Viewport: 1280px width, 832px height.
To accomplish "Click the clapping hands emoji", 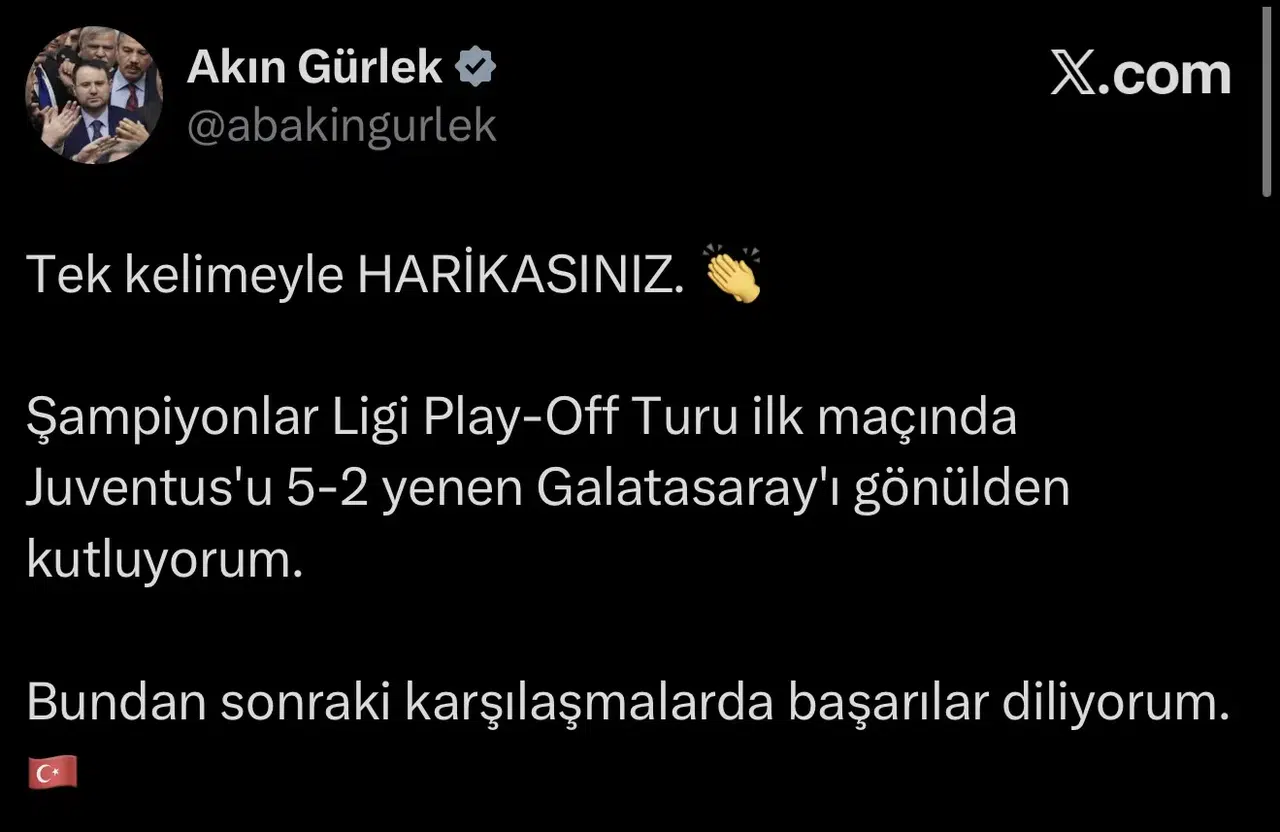I will coord(732,274).
